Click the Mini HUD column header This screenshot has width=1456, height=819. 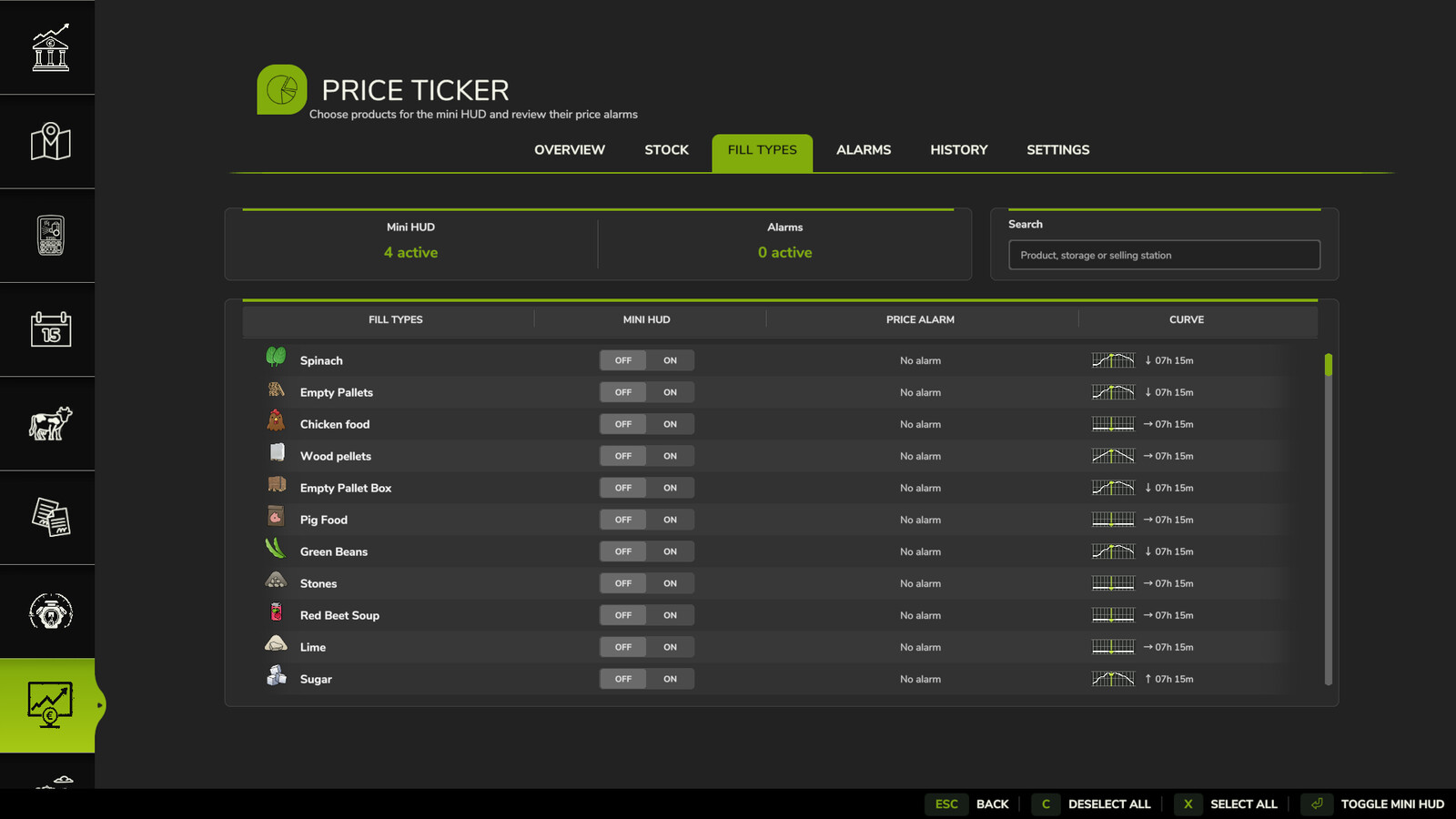(647, 319)
